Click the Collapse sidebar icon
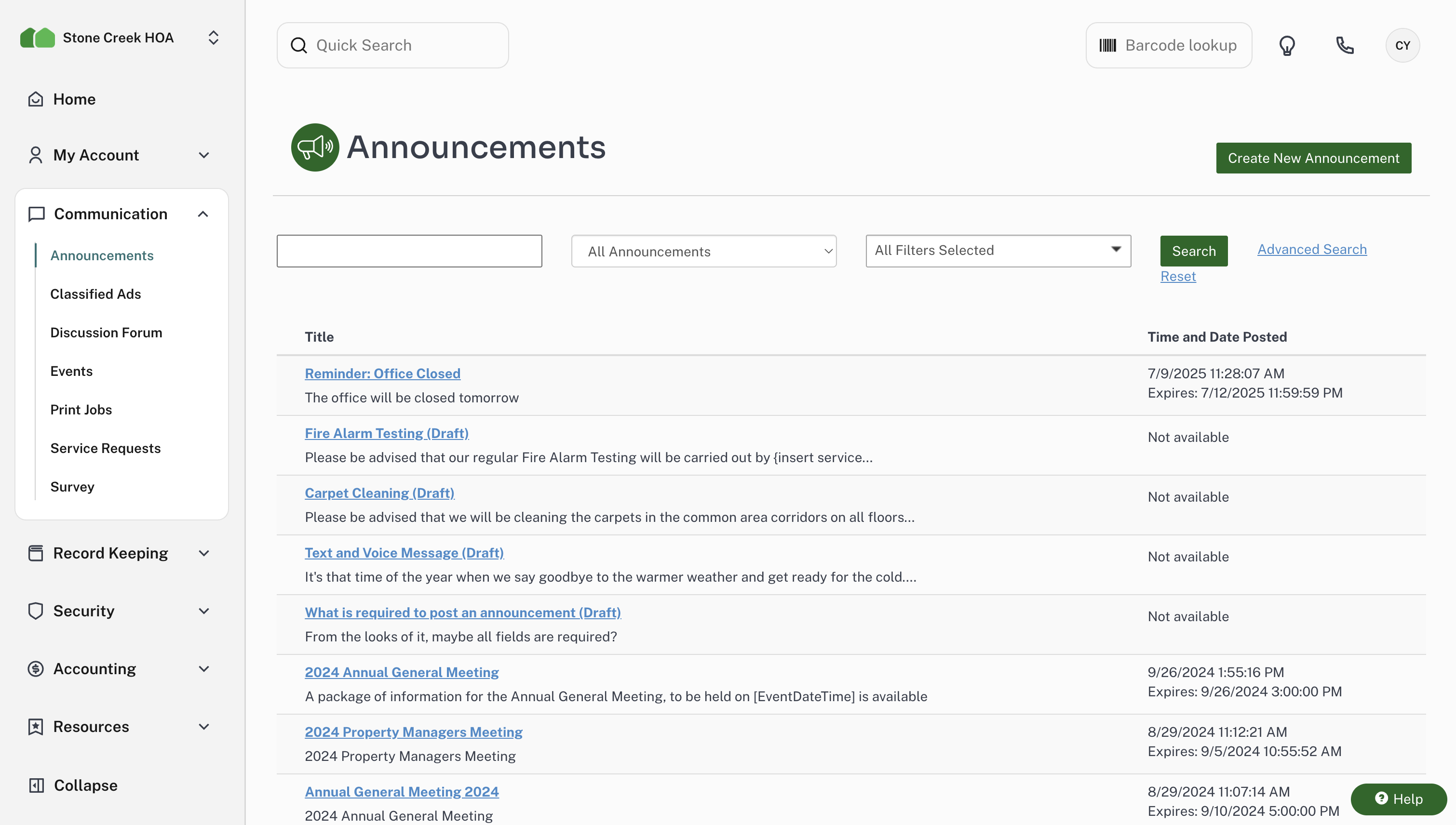 (x=36, y=785)
